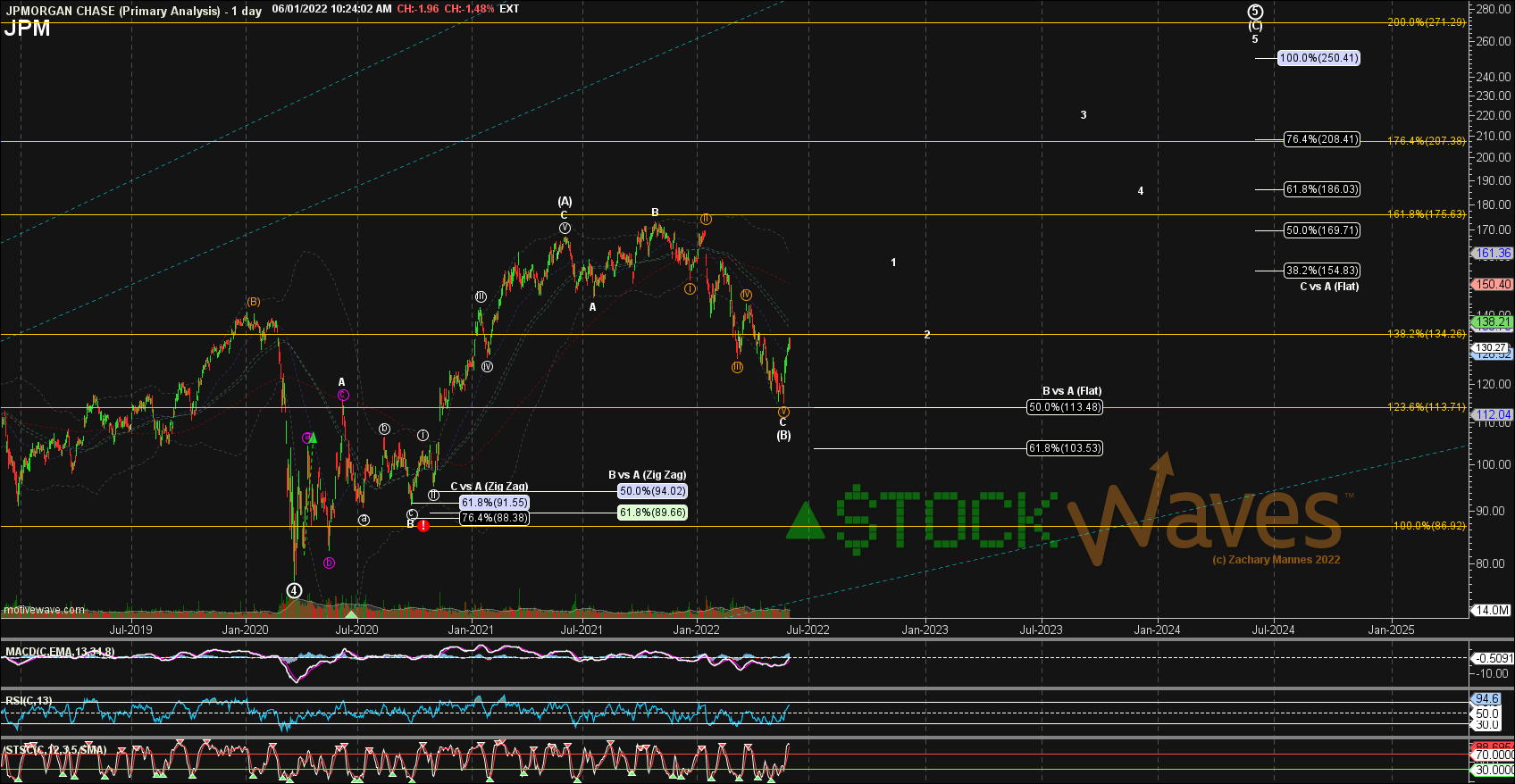Select the 76.4%(208.41) Fibonacci label
This screenshot has width=1515, height=784.
coord(1322,139)
